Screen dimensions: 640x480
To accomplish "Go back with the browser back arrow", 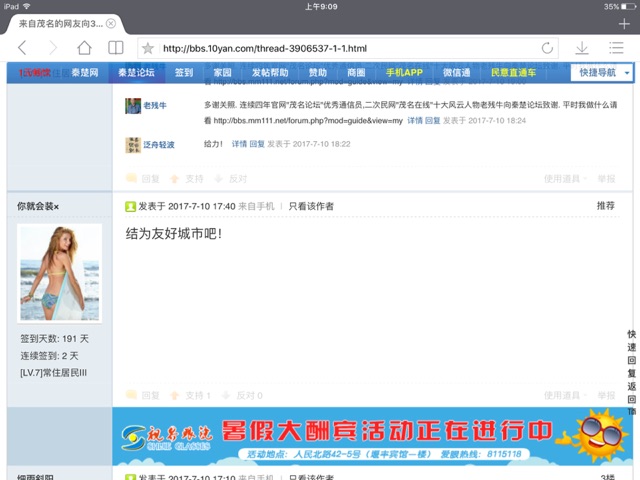I will tap(22, 48).
